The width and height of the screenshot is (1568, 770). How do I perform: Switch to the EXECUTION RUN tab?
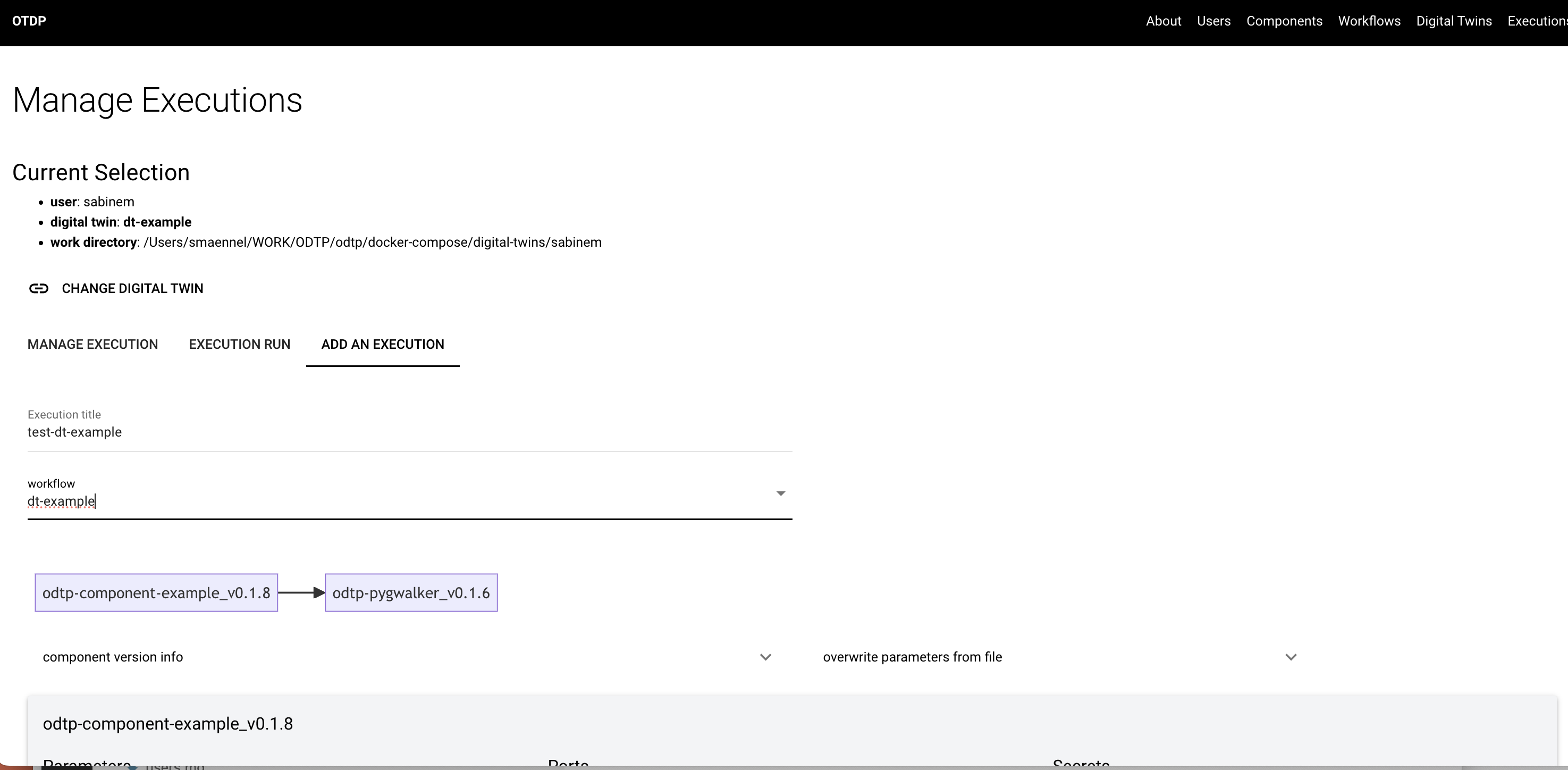coord(240,344)
